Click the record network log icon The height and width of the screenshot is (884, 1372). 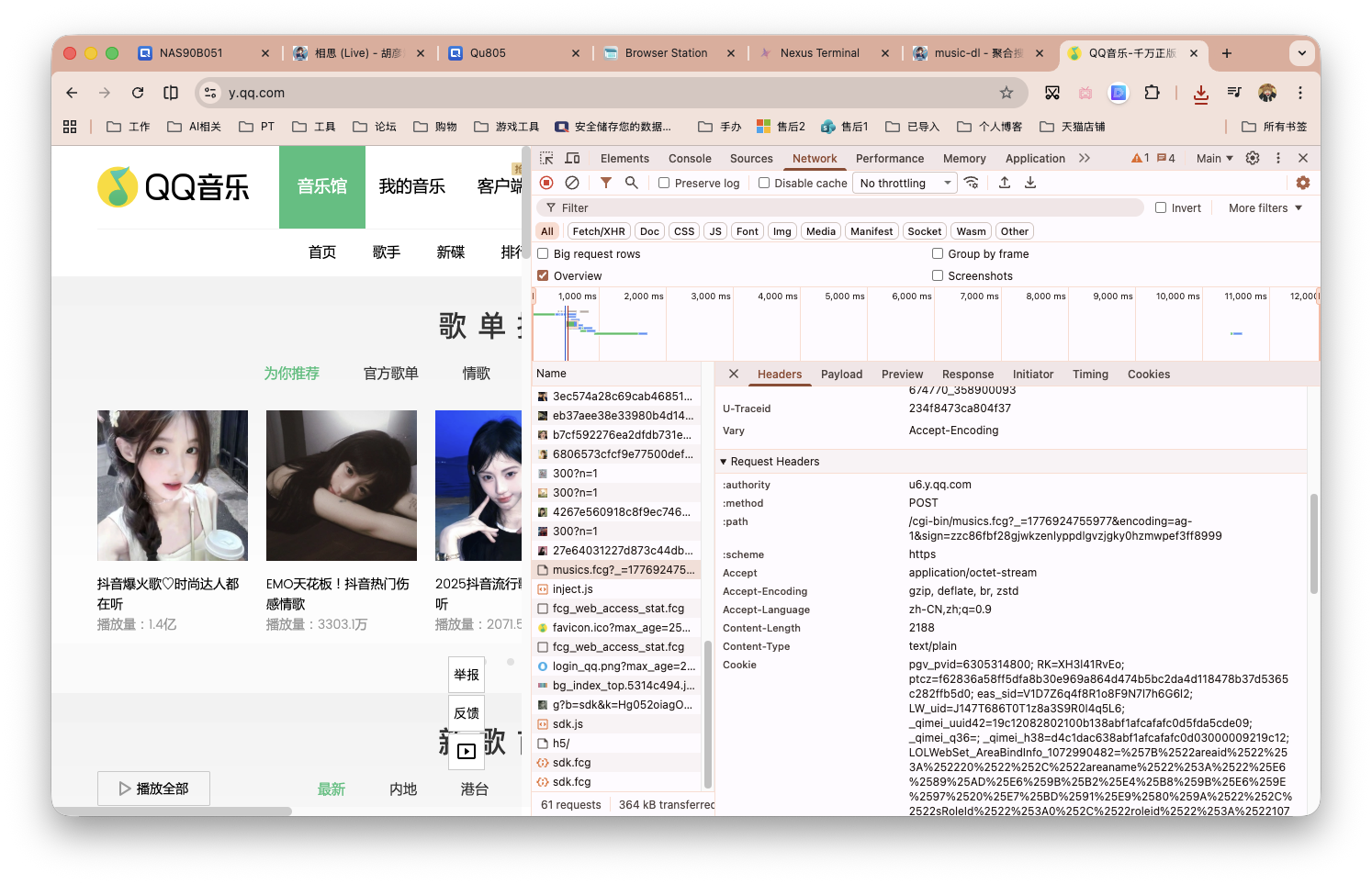(x=546, y=183)
